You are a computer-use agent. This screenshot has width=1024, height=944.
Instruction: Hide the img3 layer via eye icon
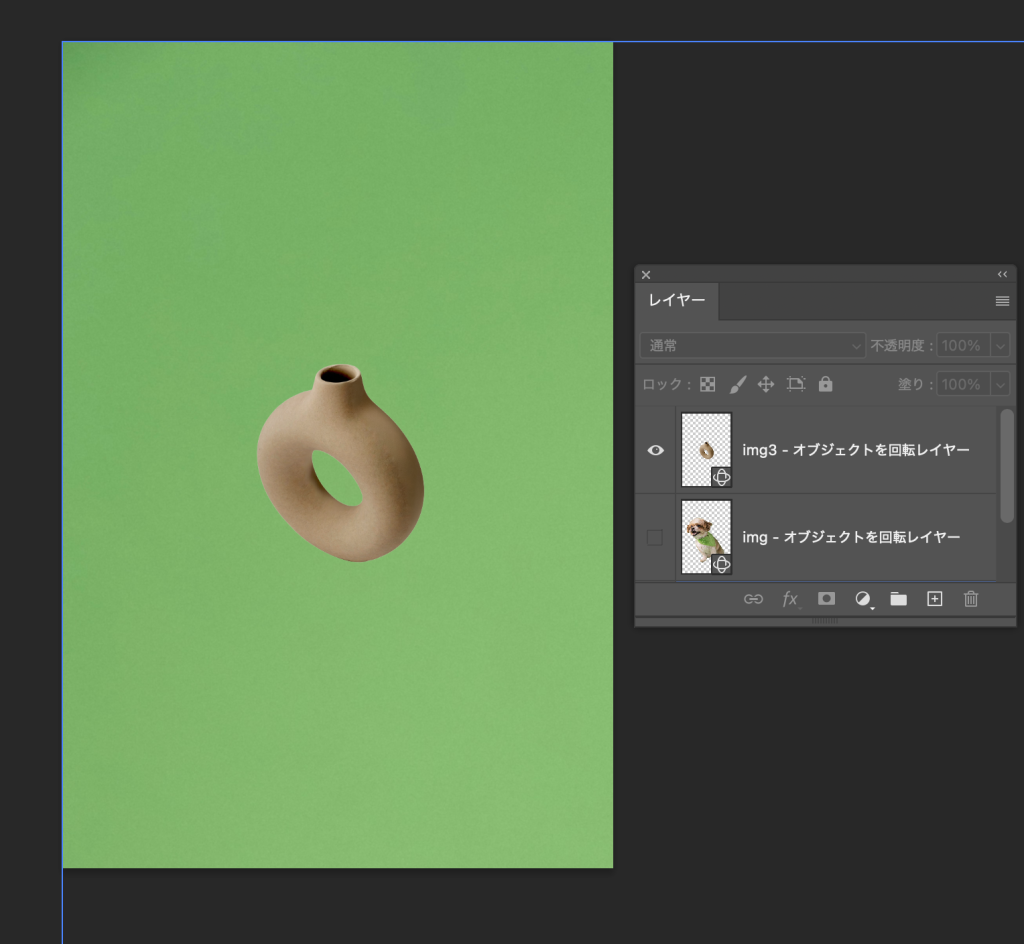(x=655, y=450)
